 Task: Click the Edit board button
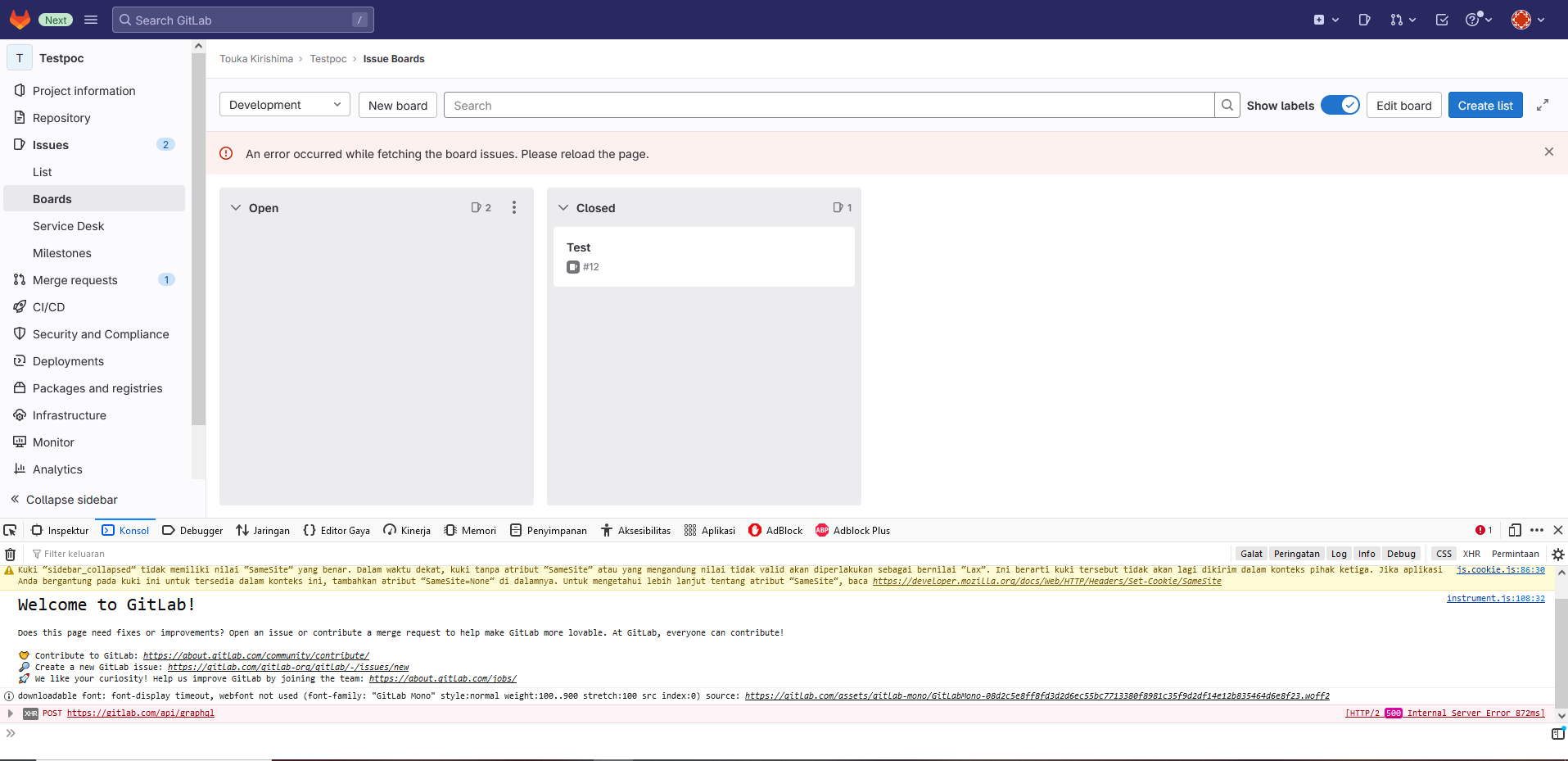click(x=1403, y=105)
